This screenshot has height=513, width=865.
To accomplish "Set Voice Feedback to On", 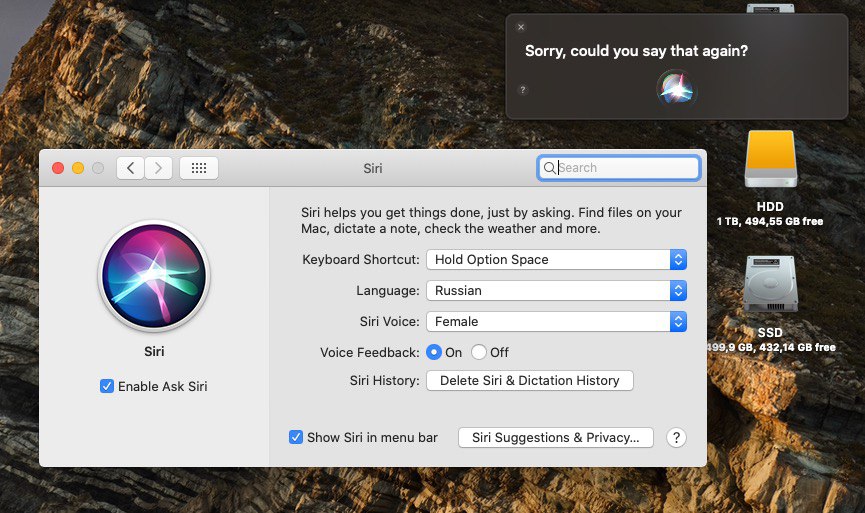I will [x=434, y=352].
